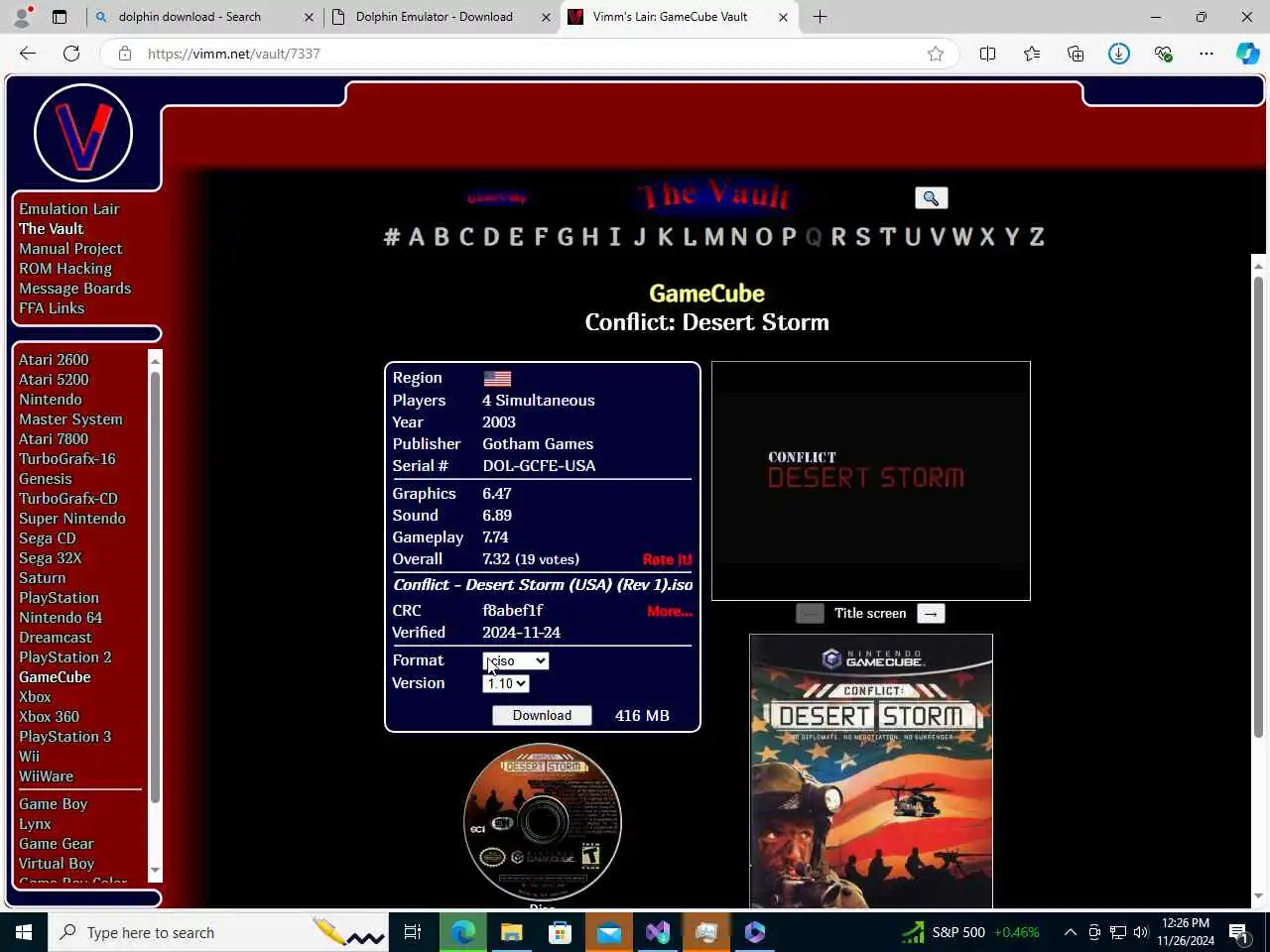
Task: Click the Desert Storm title screen image
Action: [x=871, y=481]
